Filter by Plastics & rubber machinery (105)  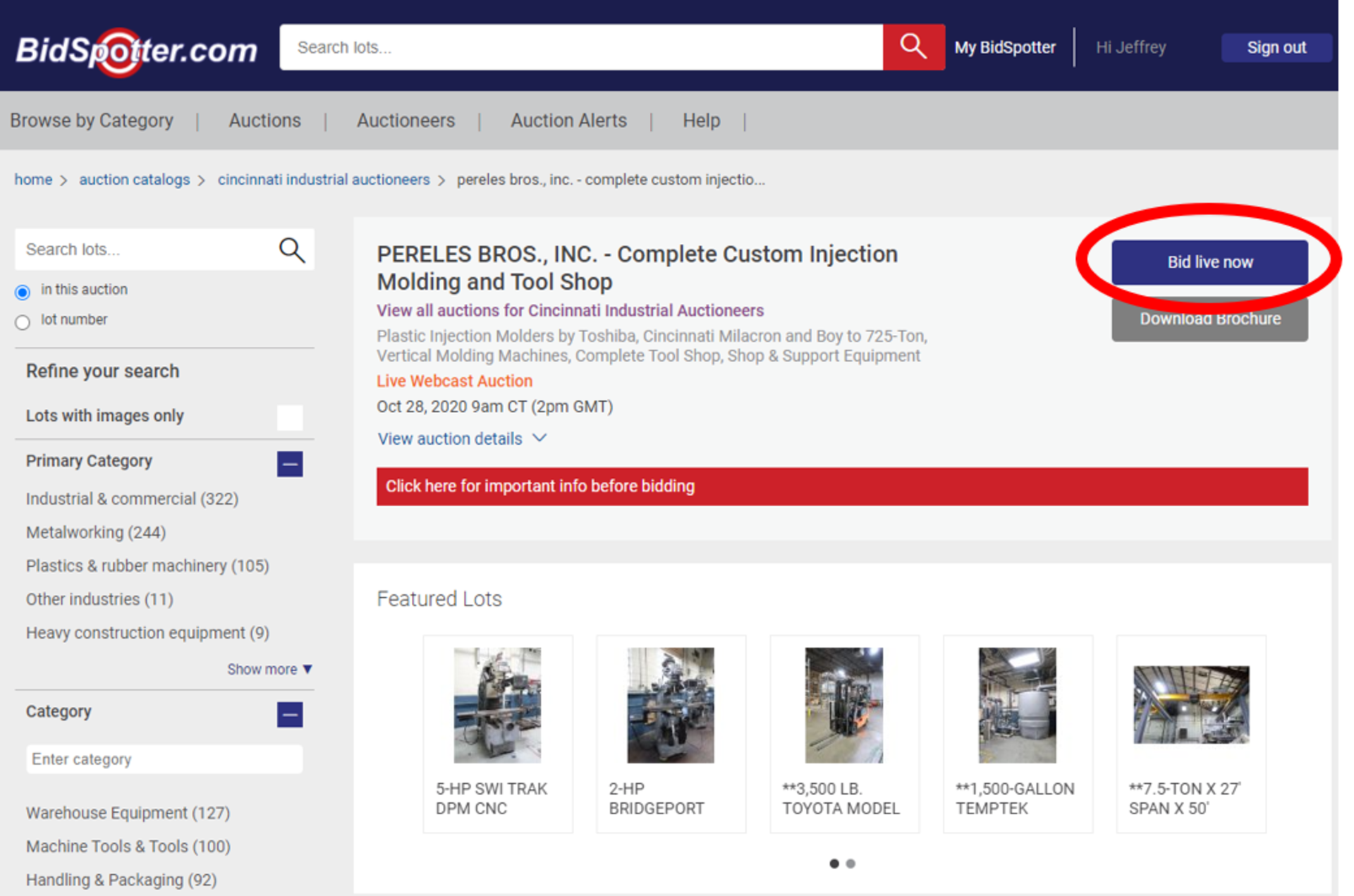coord(147,566)
